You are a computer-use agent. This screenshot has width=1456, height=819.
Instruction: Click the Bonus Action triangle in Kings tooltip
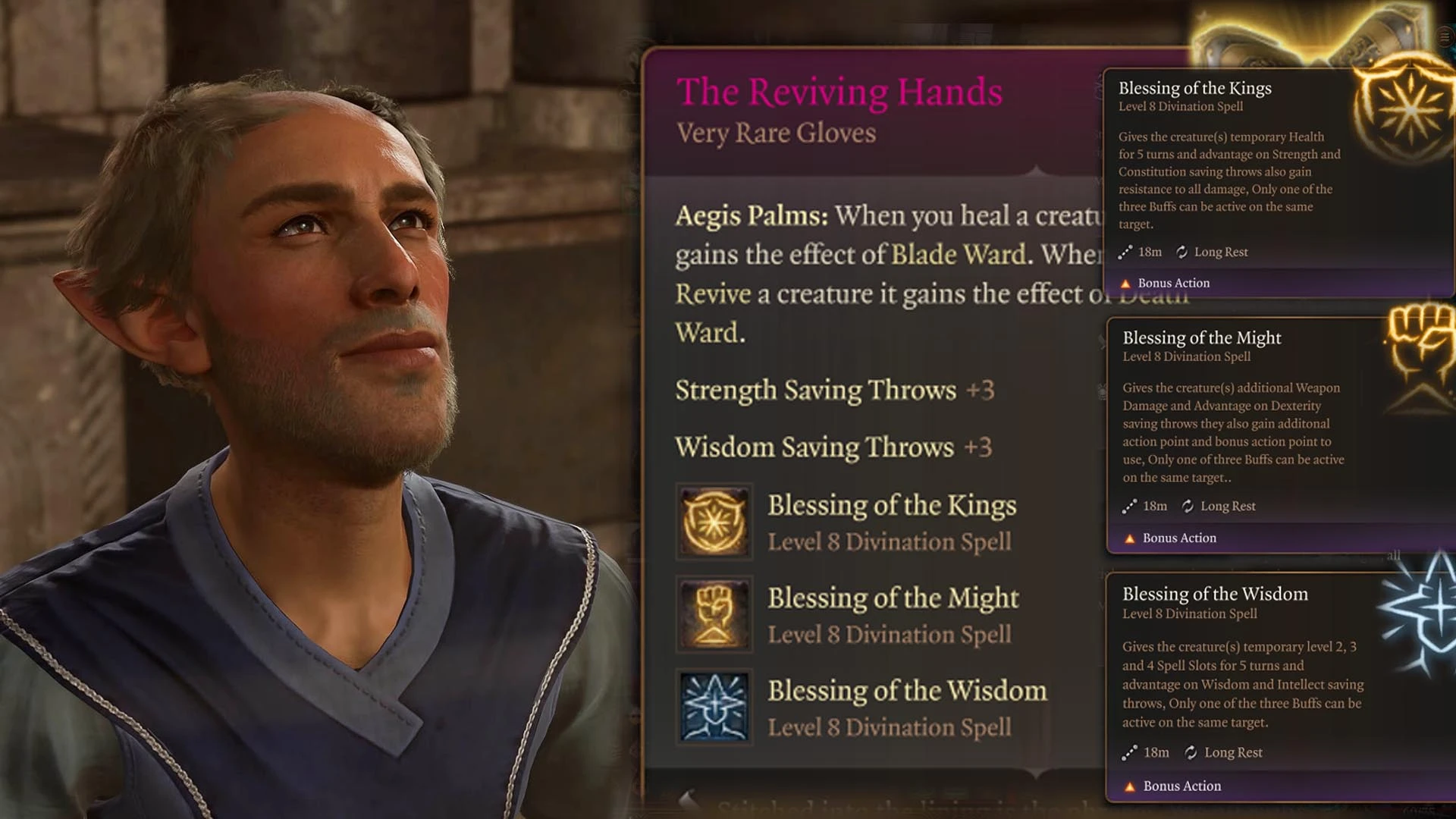pyautogui.click(x=1125, y=283)
